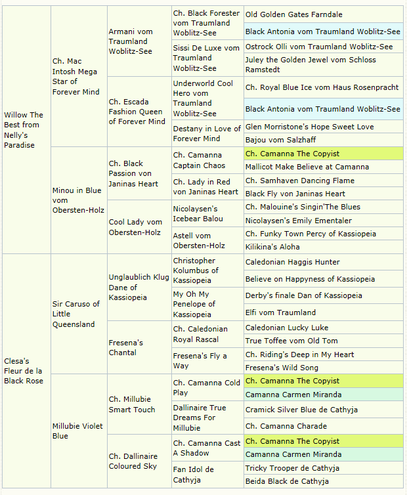Click Ch. Millubie Smart Touch

click(132, 404)
